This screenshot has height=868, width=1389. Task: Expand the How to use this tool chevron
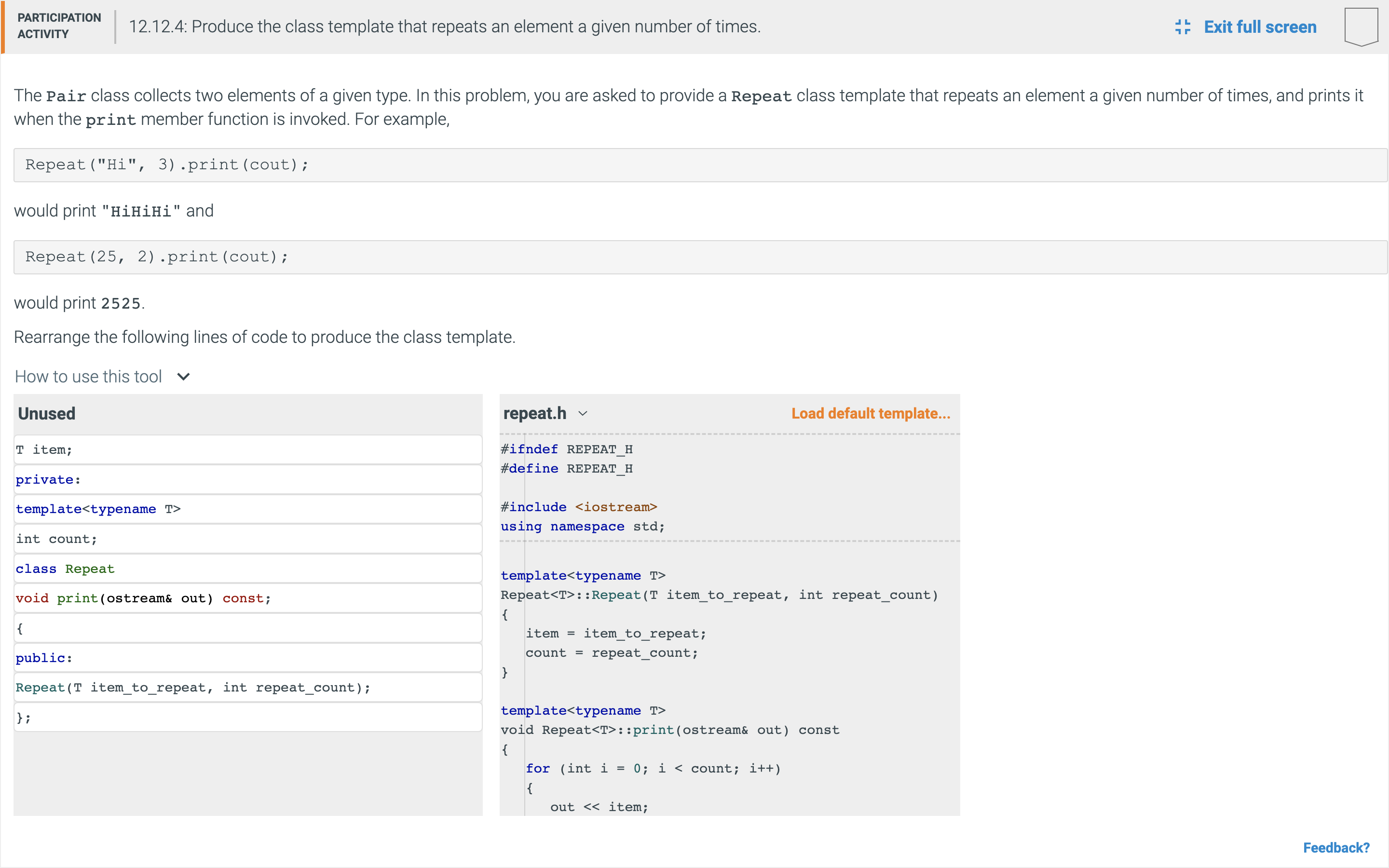click(184, 377)
